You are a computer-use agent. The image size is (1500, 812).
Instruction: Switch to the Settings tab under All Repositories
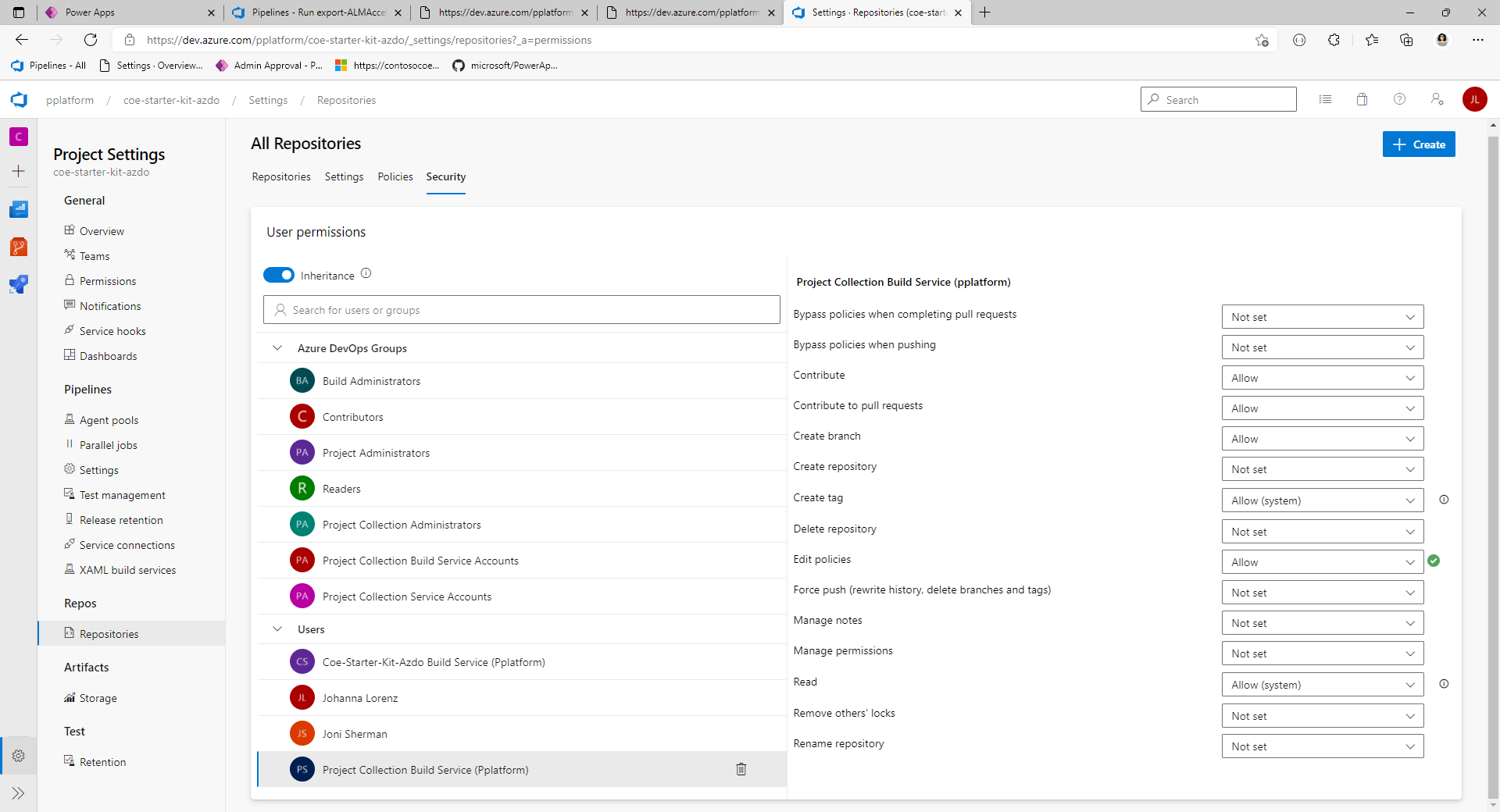344,177
